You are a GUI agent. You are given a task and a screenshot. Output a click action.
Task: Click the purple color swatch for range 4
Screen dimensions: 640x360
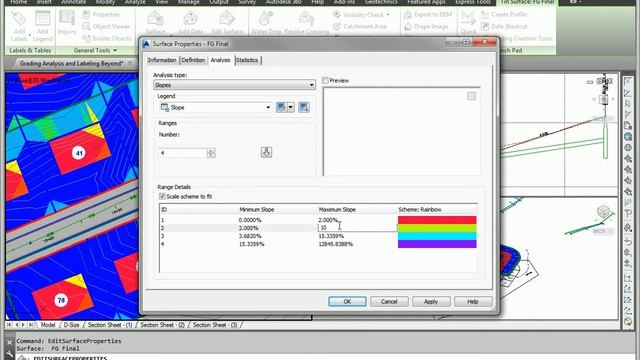tap(437, 244)
